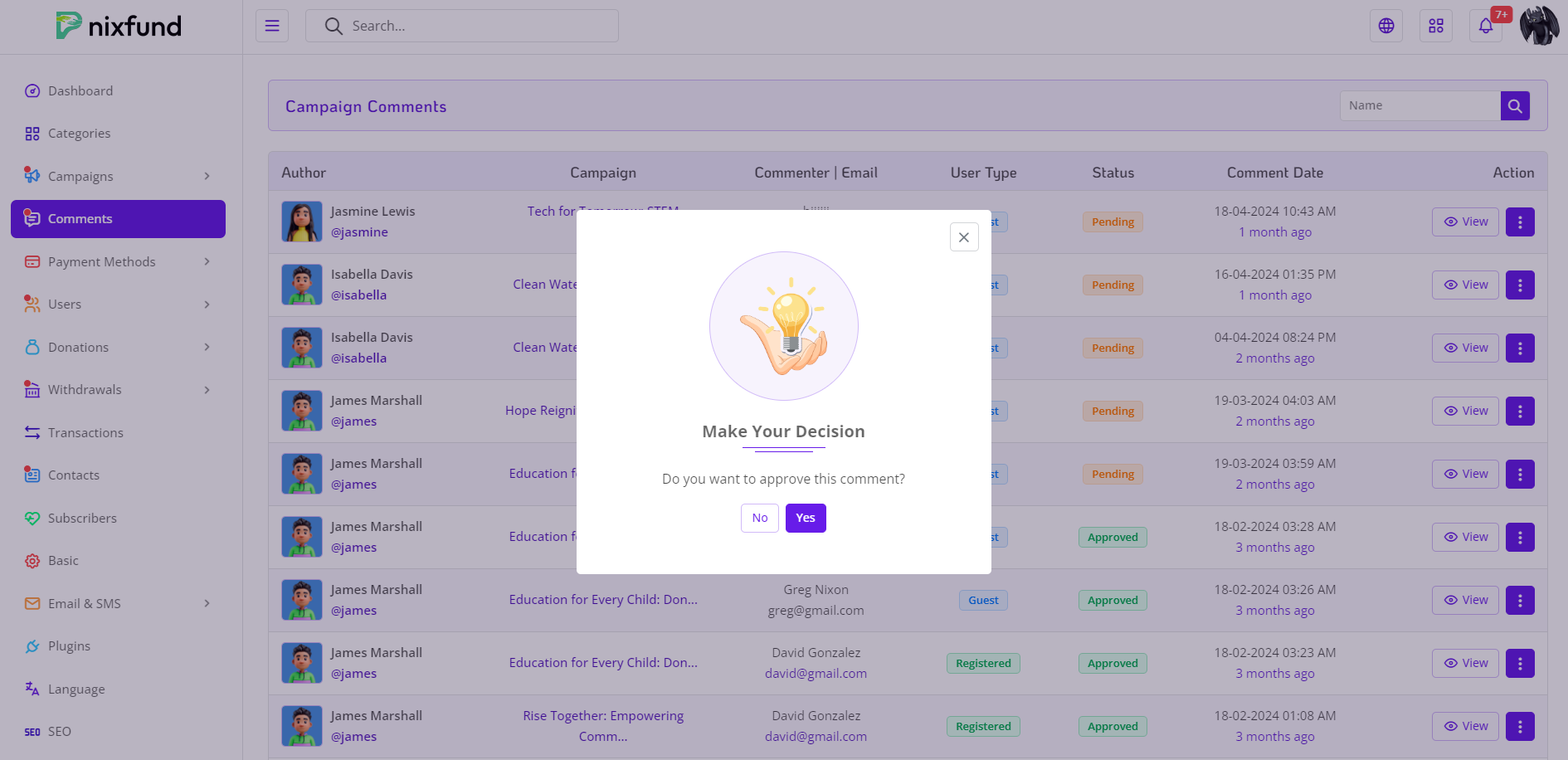Expand the Donations sidebar section
Screen dimensions: 1568x760
tap(118, 347)
